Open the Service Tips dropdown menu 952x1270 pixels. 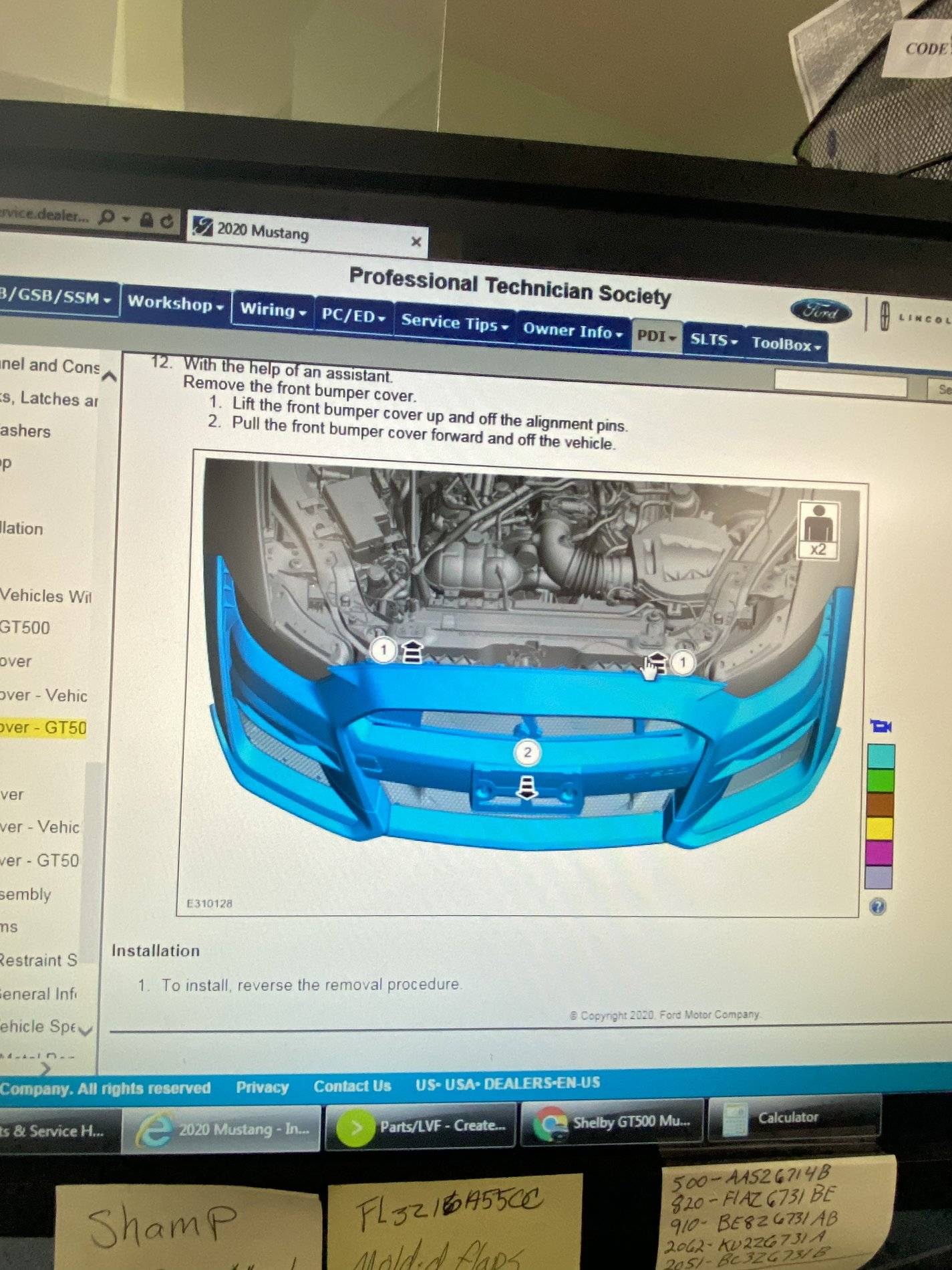pos(454,324)
